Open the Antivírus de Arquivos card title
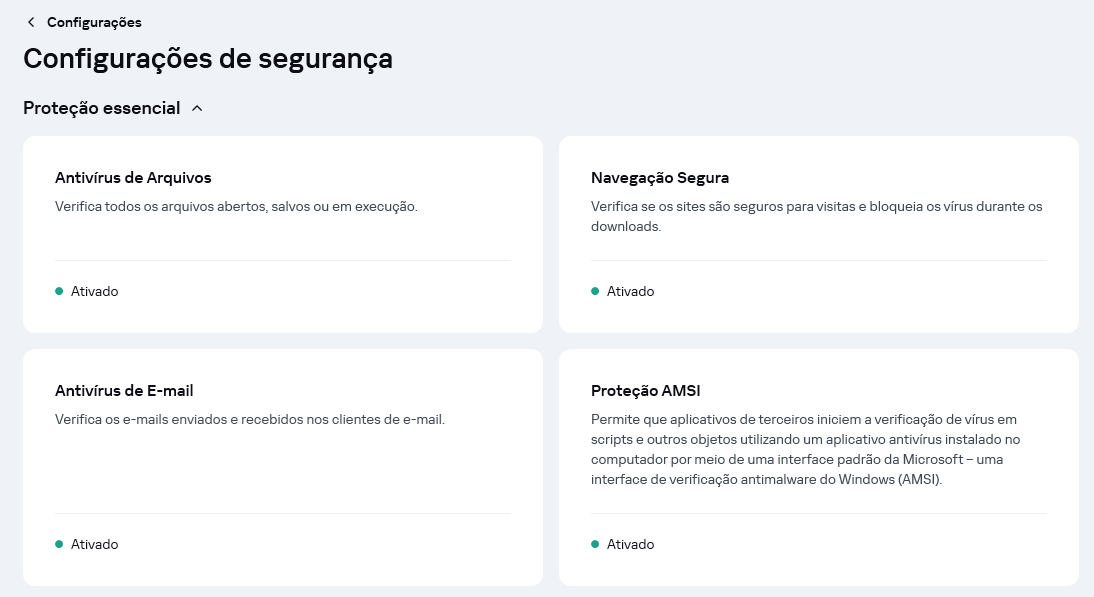Screen dimensions: 1094x597 133,178
